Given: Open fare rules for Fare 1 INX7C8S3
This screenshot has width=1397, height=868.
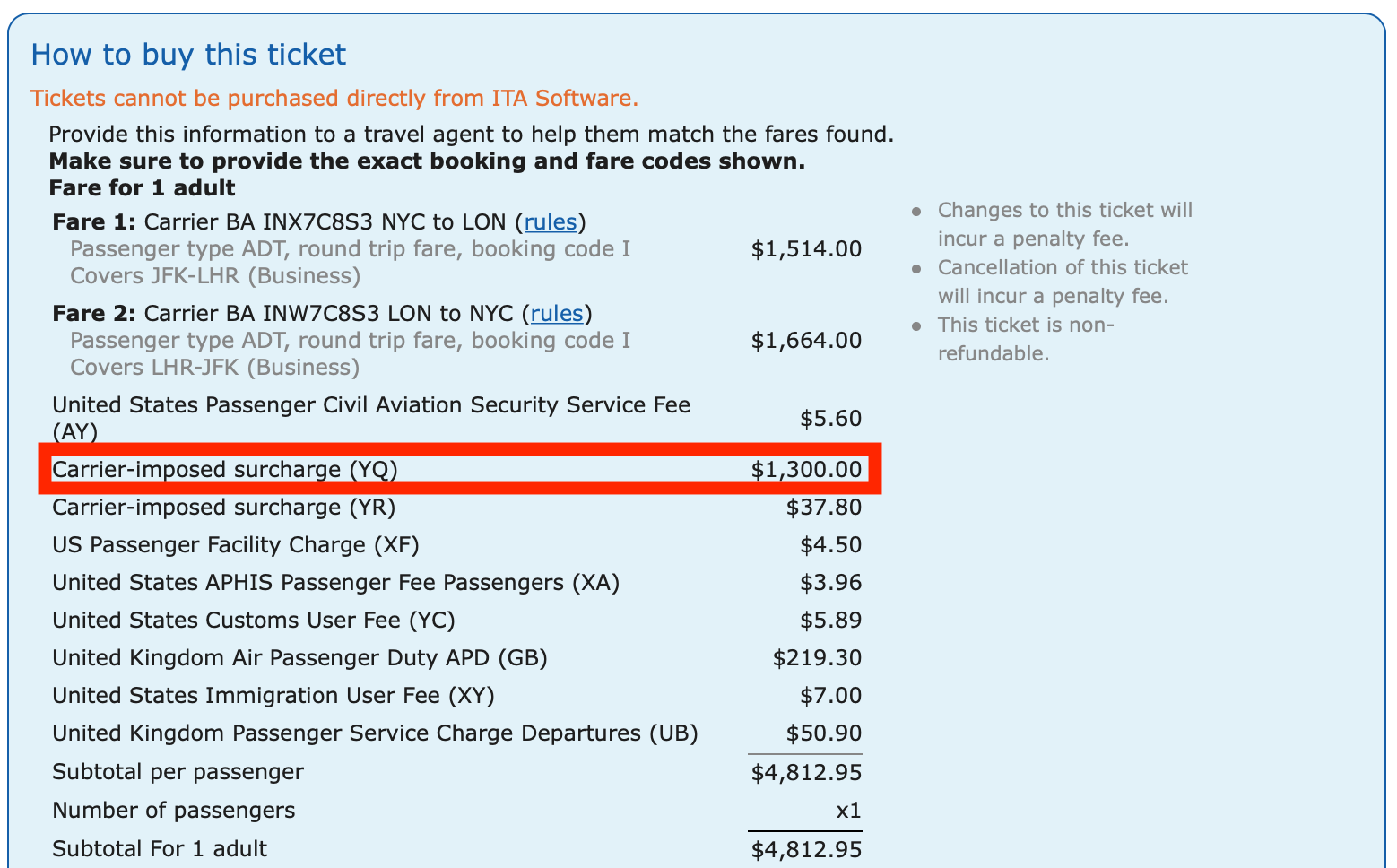Looking at the screenshot, I should (x=551, y=221).
